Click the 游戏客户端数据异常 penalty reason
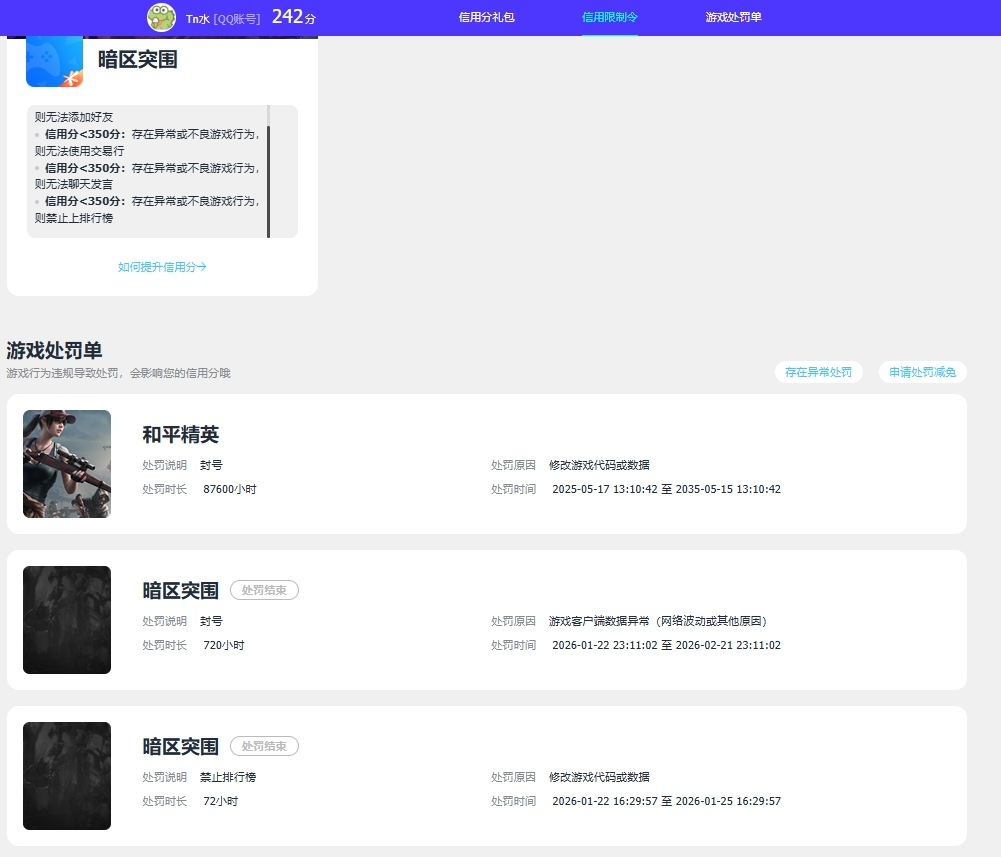This screenshot has height=857, width=1001. click(658, 621)
